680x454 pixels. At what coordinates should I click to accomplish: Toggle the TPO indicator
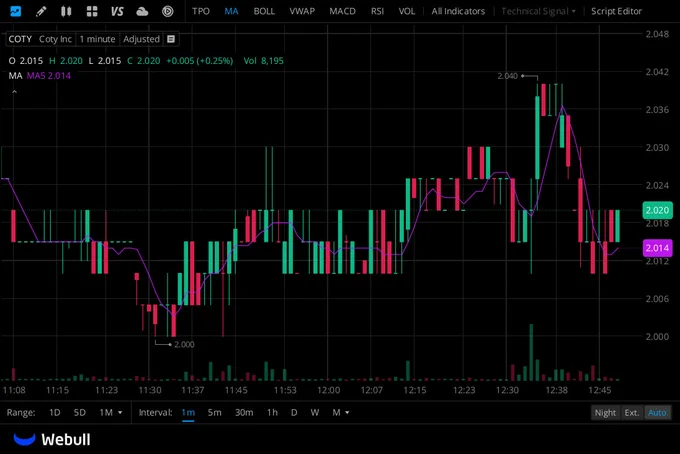point(201,11)
